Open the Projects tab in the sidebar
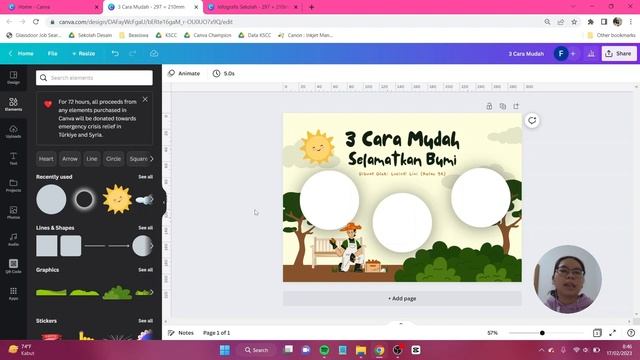 click(x=13, y=185)
